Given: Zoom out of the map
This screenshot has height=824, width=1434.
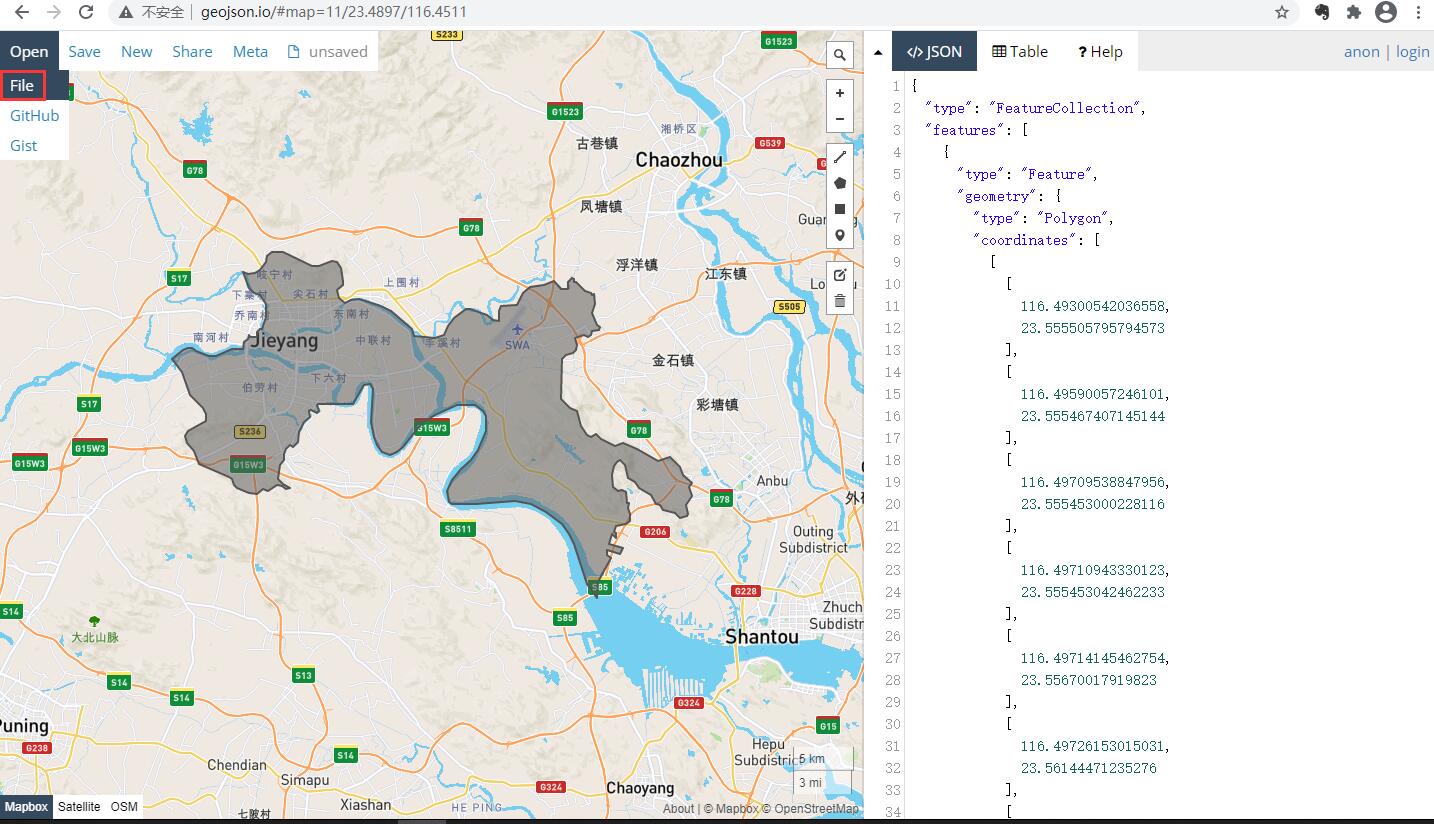Looking at the screenshot, I should pyautogui.click(x=839, y=118).
